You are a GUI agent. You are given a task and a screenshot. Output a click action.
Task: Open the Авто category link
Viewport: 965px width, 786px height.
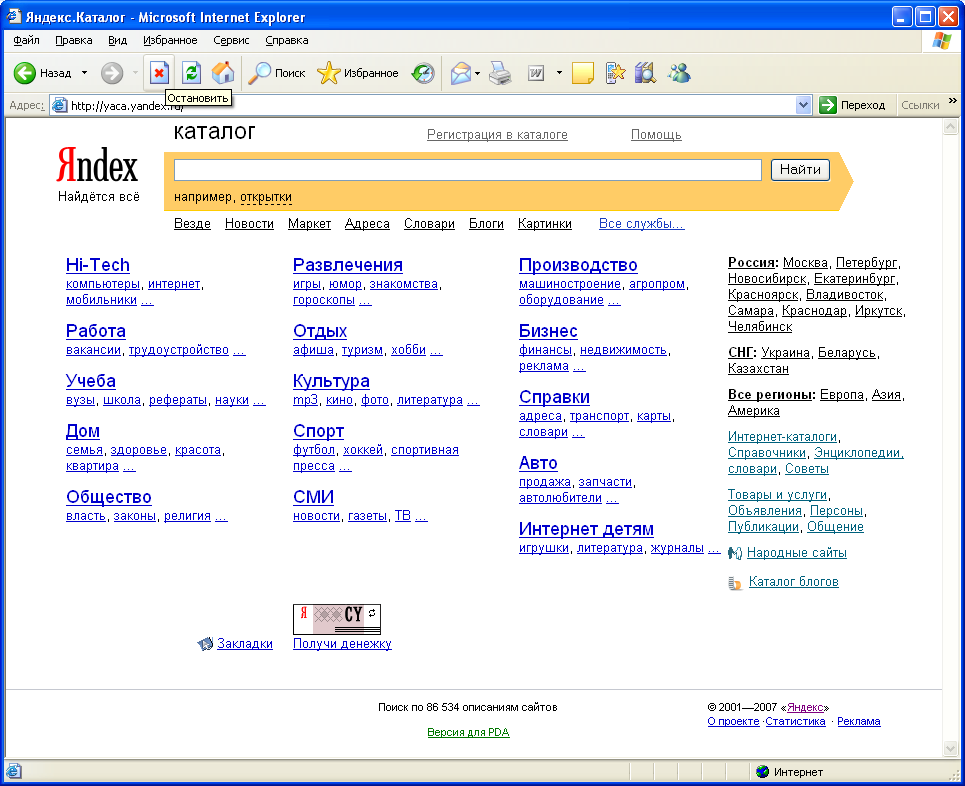coord(538,463)
